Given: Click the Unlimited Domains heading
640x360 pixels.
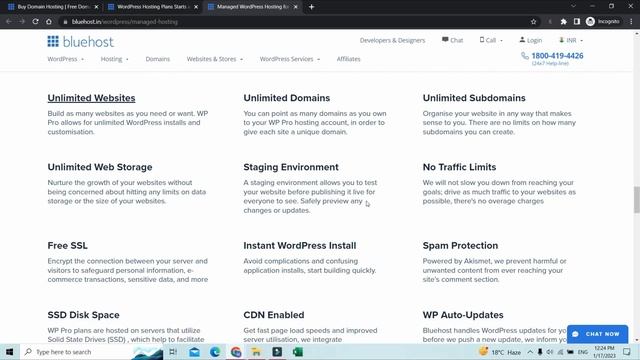Looking at the screenshot, I should pyautogui.click(x=287, y=98).
